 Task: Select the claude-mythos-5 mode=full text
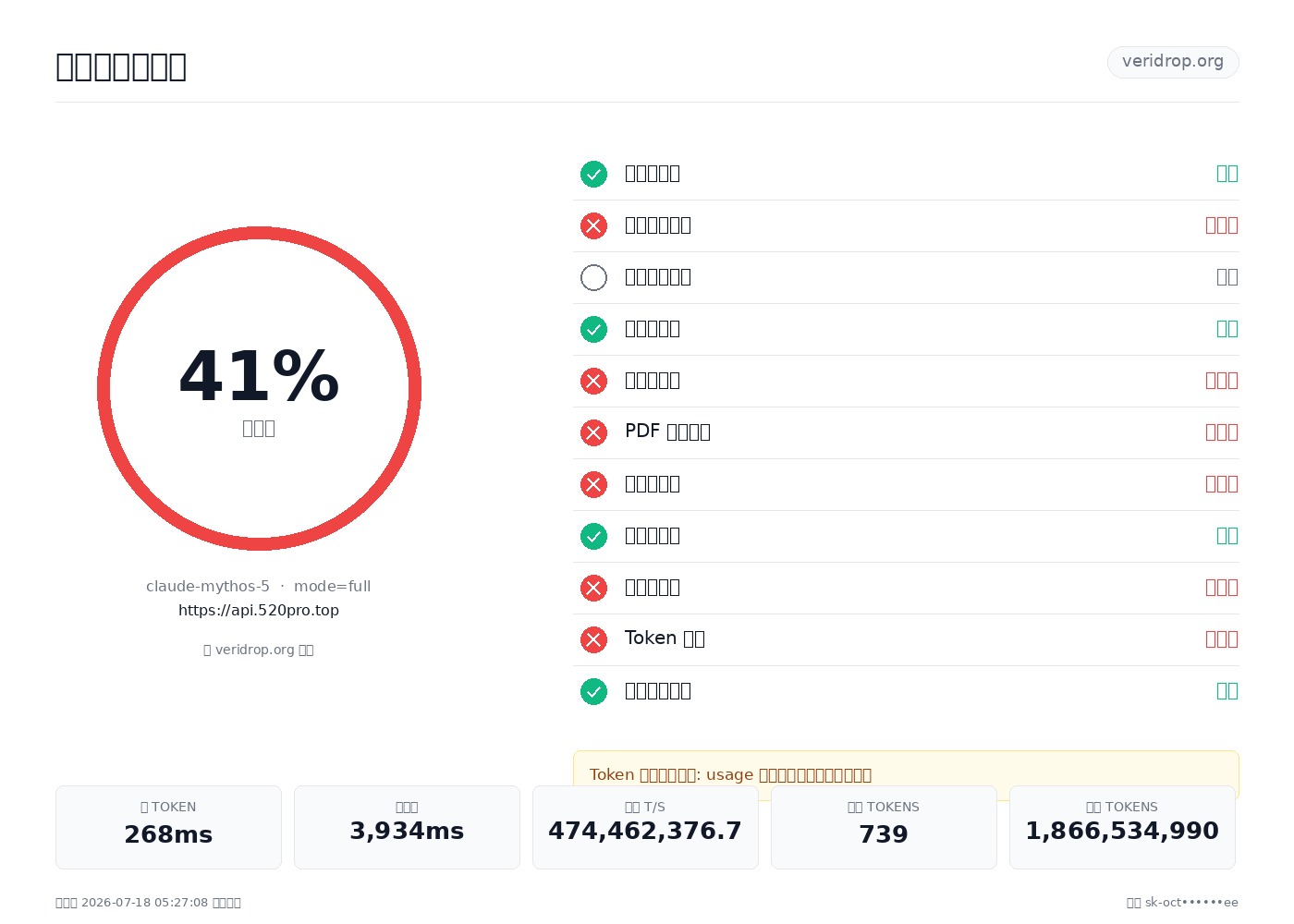(259, 586)
